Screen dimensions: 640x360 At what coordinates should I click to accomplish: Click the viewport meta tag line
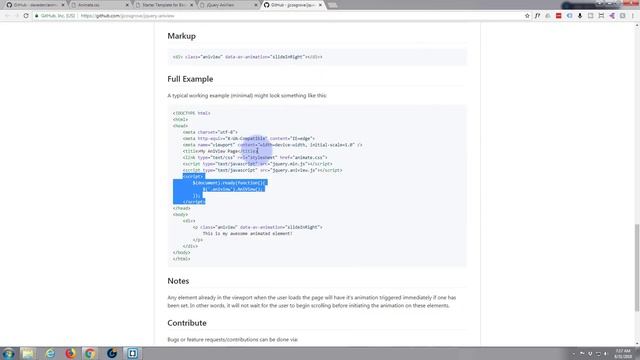point(272,145)
